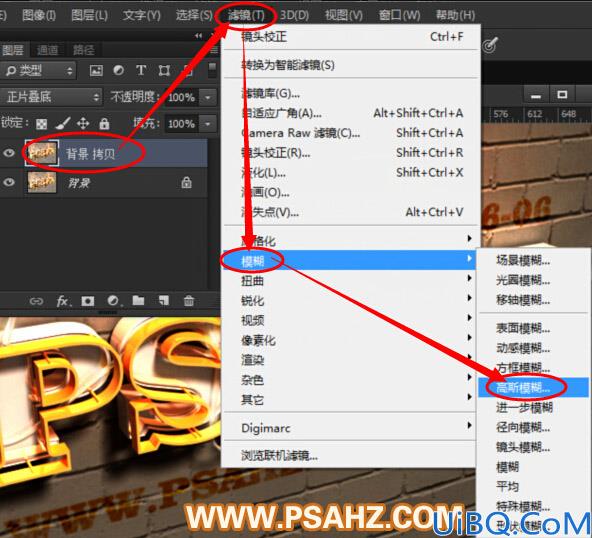Select the 背景 拷贝 layer thumbnail
This screenshot has width=592, height=538.
(42, 153)
